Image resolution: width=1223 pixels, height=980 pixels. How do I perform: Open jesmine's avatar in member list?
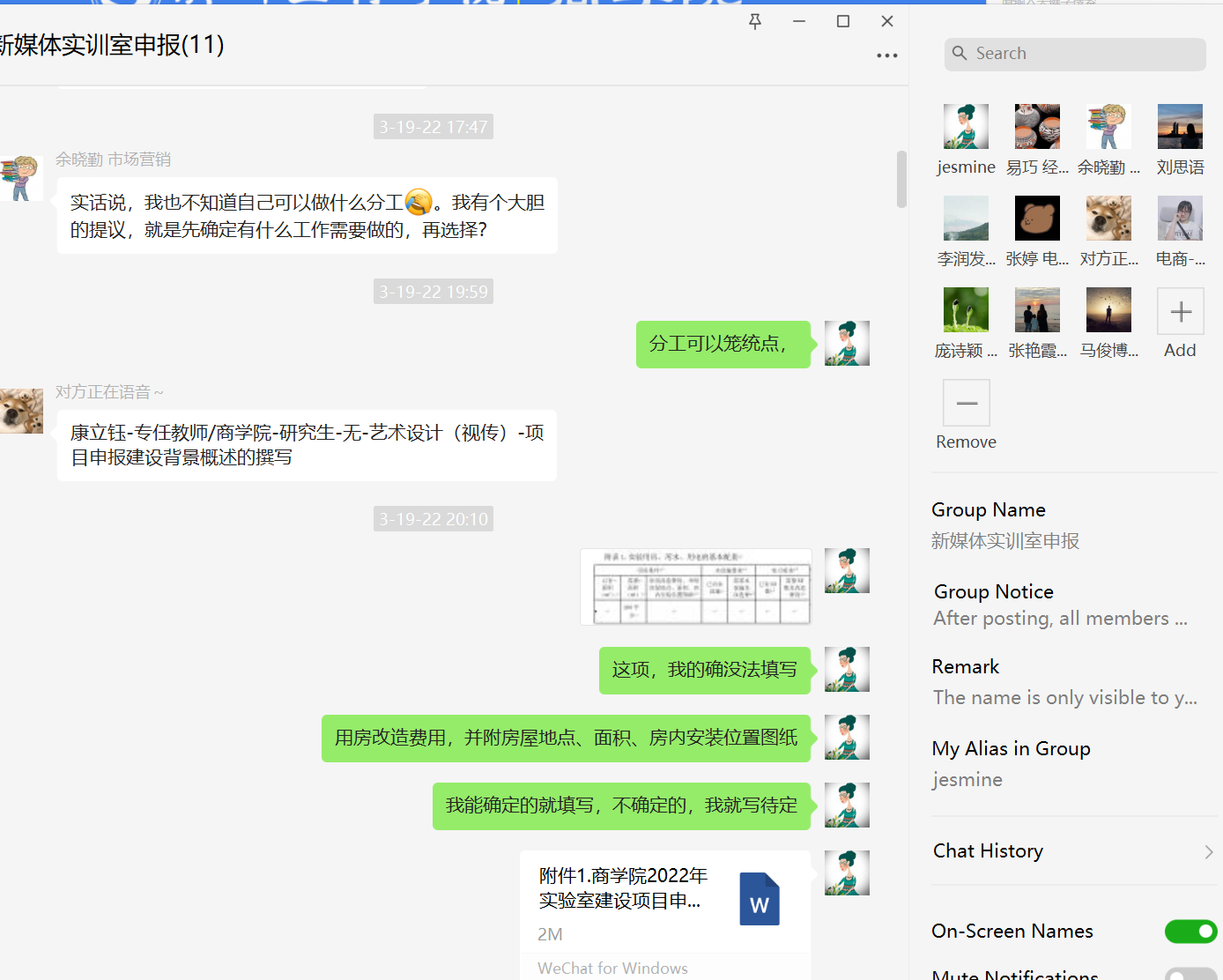[x=966, y=127]
